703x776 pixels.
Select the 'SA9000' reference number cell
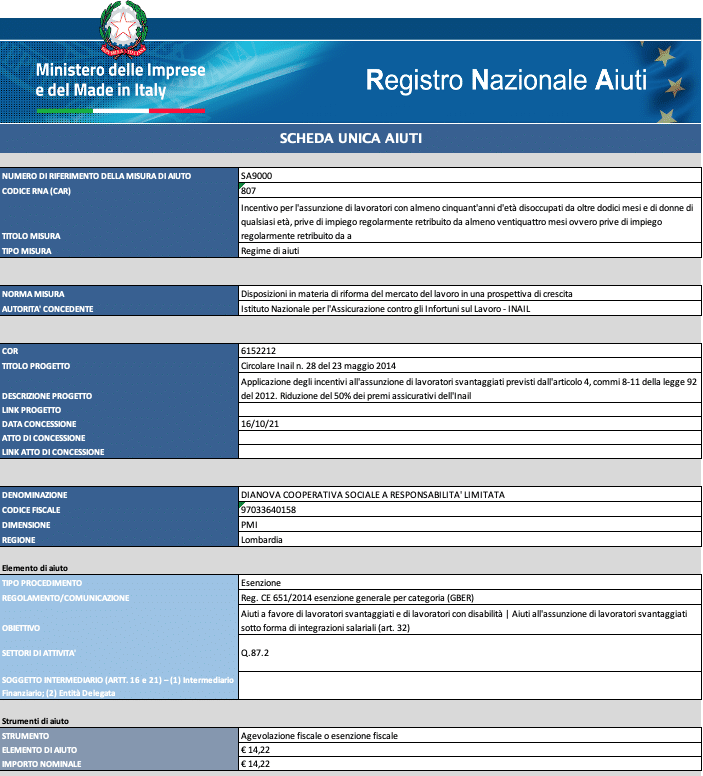[470, 175]
